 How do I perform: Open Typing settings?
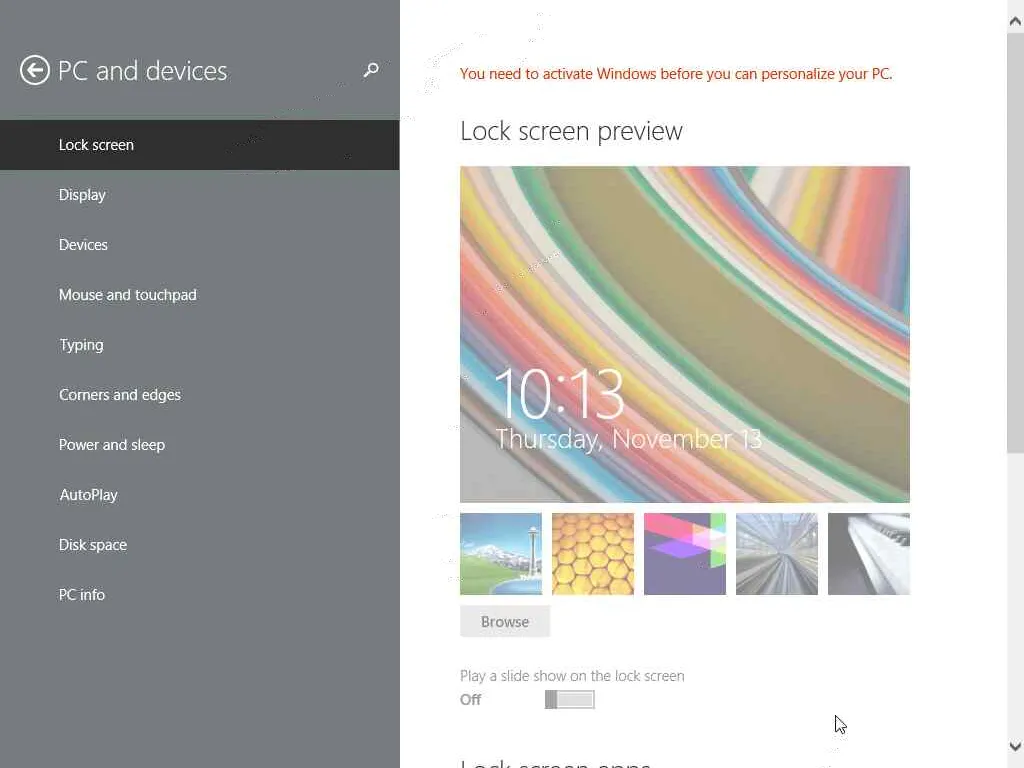point(81,345)
